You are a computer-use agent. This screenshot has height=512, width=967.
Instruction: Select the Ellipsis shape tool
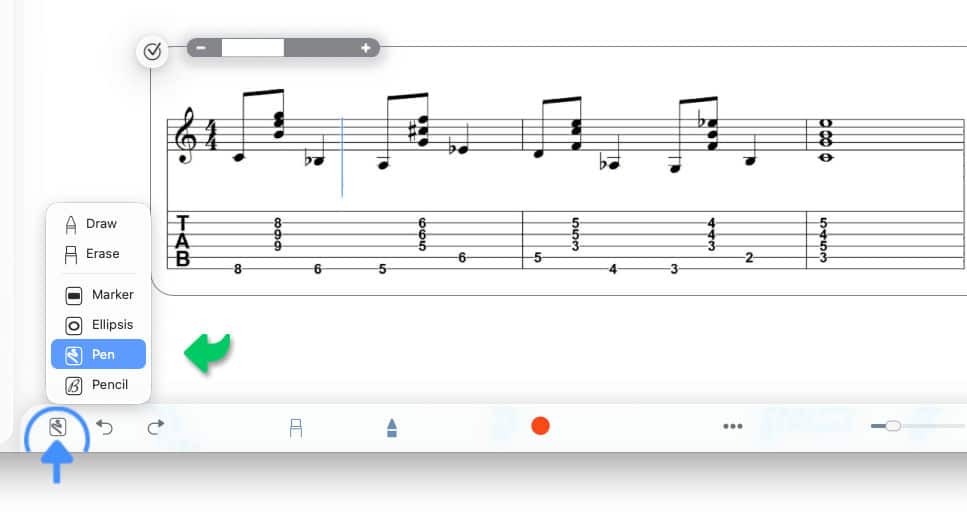click(99, 325)
